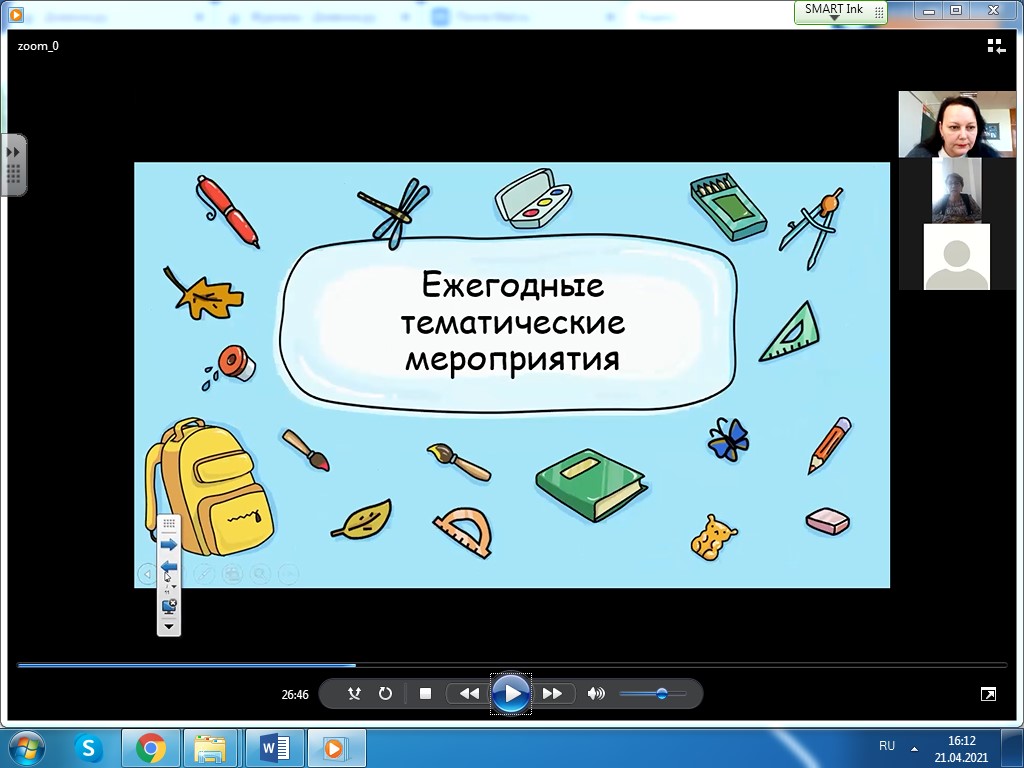This screenshot has width=1024, height=768.
Task: Switch to Library view icon
Action: point(996,46)
